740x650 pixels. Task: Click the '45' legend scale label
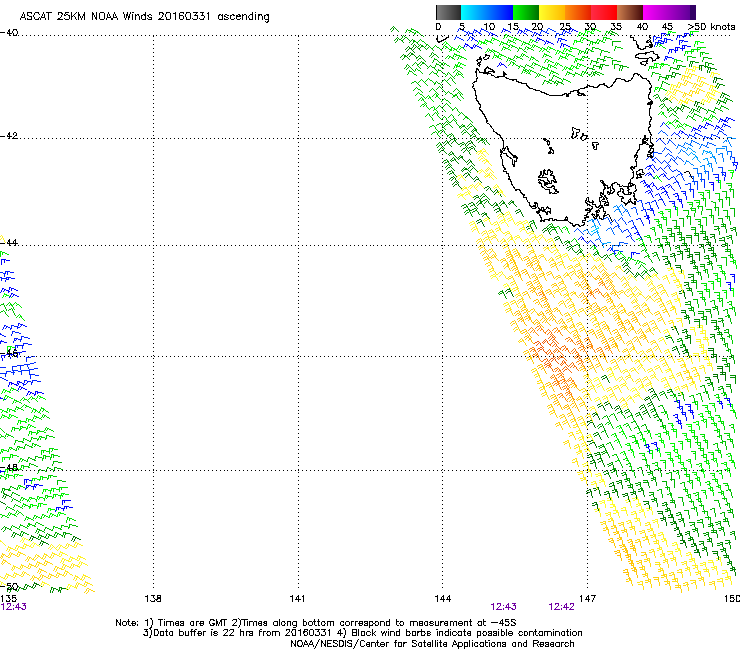(667, 27)
